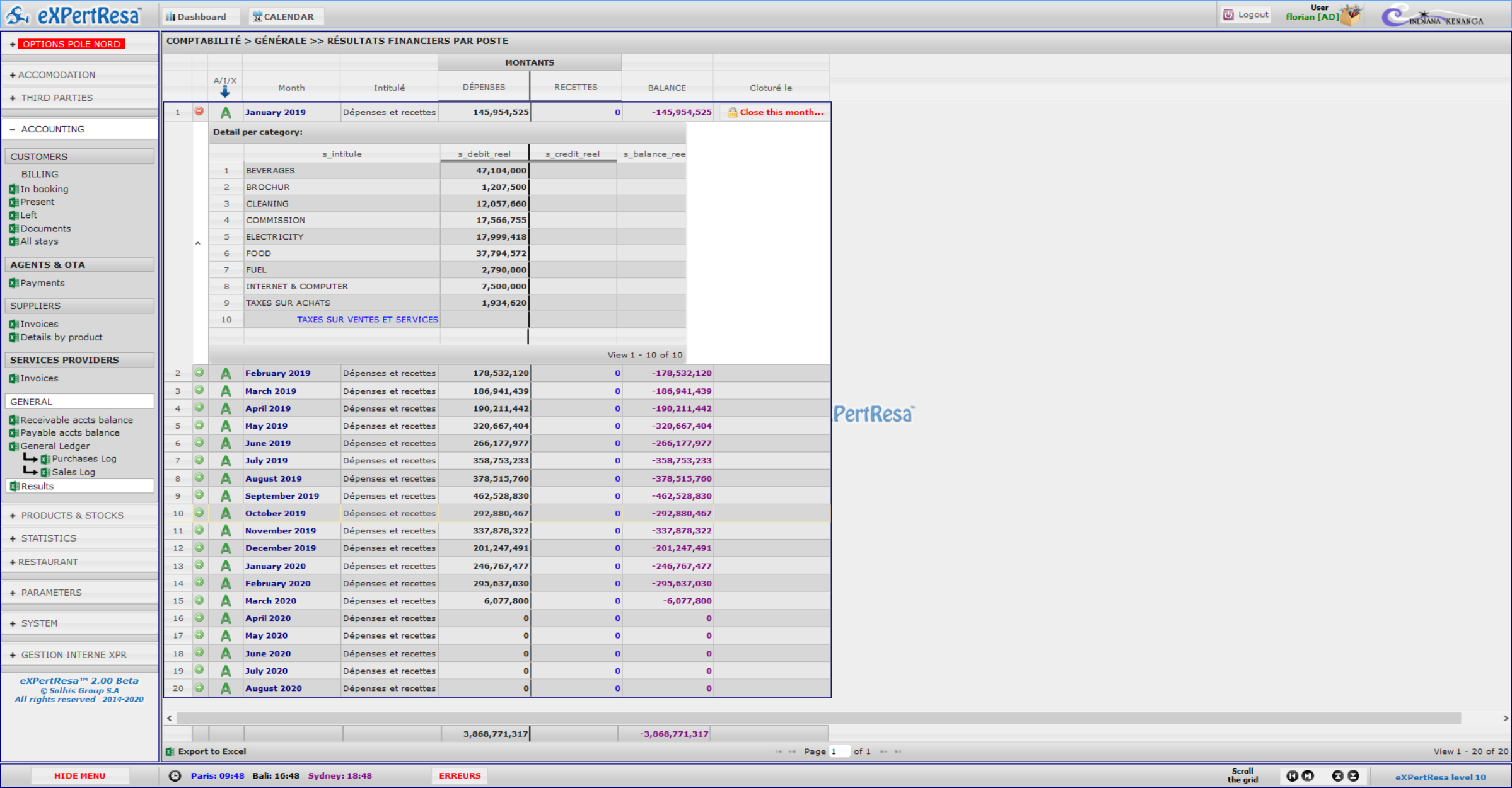Screen dimensions: 1512x788
Task: Click the green A icon for March 2019
Action: coord(226,391)
